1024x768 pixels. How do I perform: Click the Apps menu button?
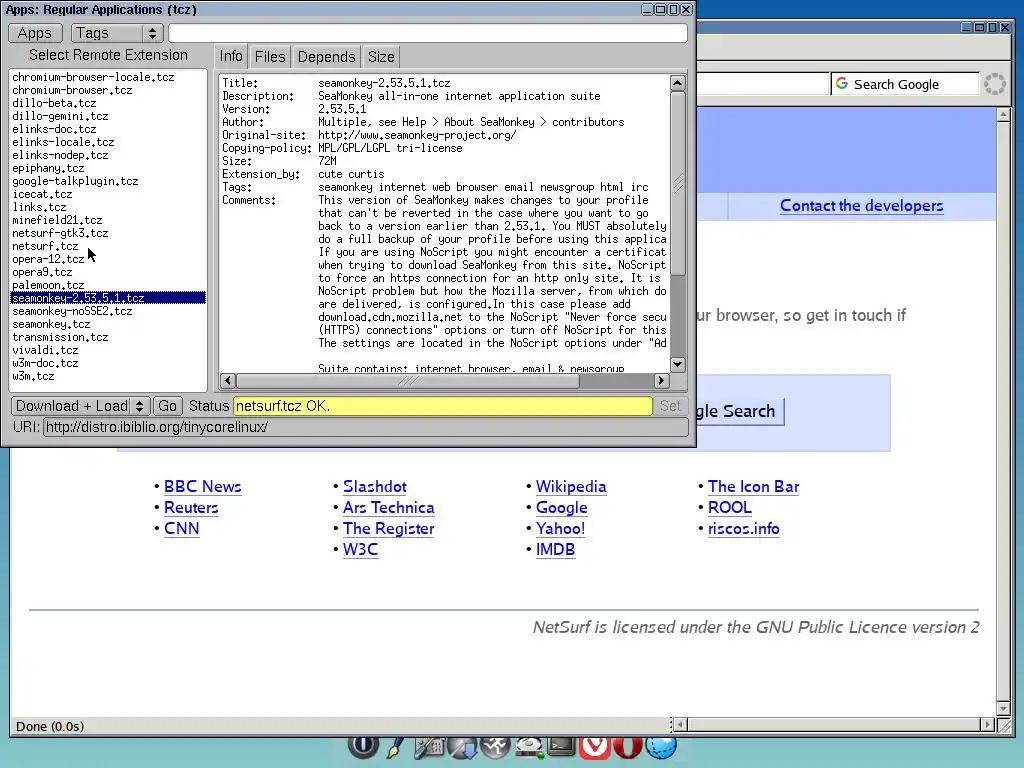[35, 33]
